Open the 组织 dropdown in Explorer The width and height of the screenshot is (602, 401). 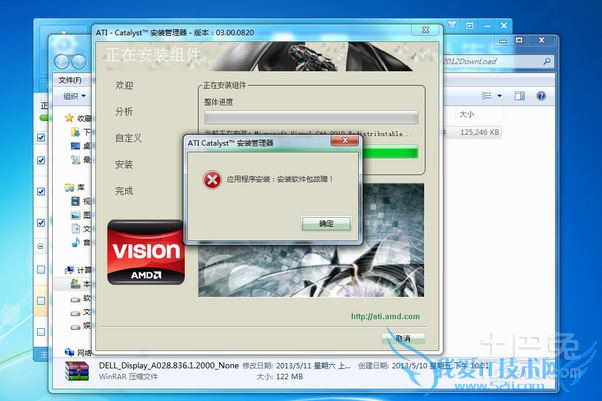pyautogui.click(x=74, y=96)
